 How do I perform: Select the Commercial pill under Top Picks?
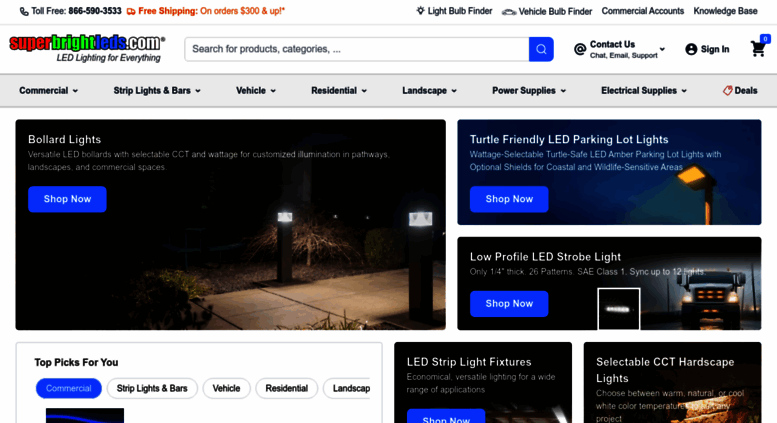[68, 388]
